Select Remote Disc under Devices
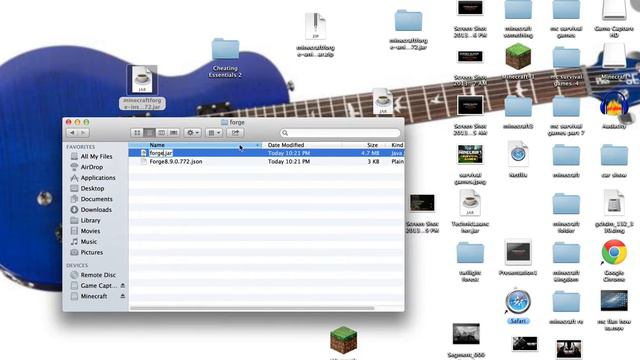 [x=98, y=275]
